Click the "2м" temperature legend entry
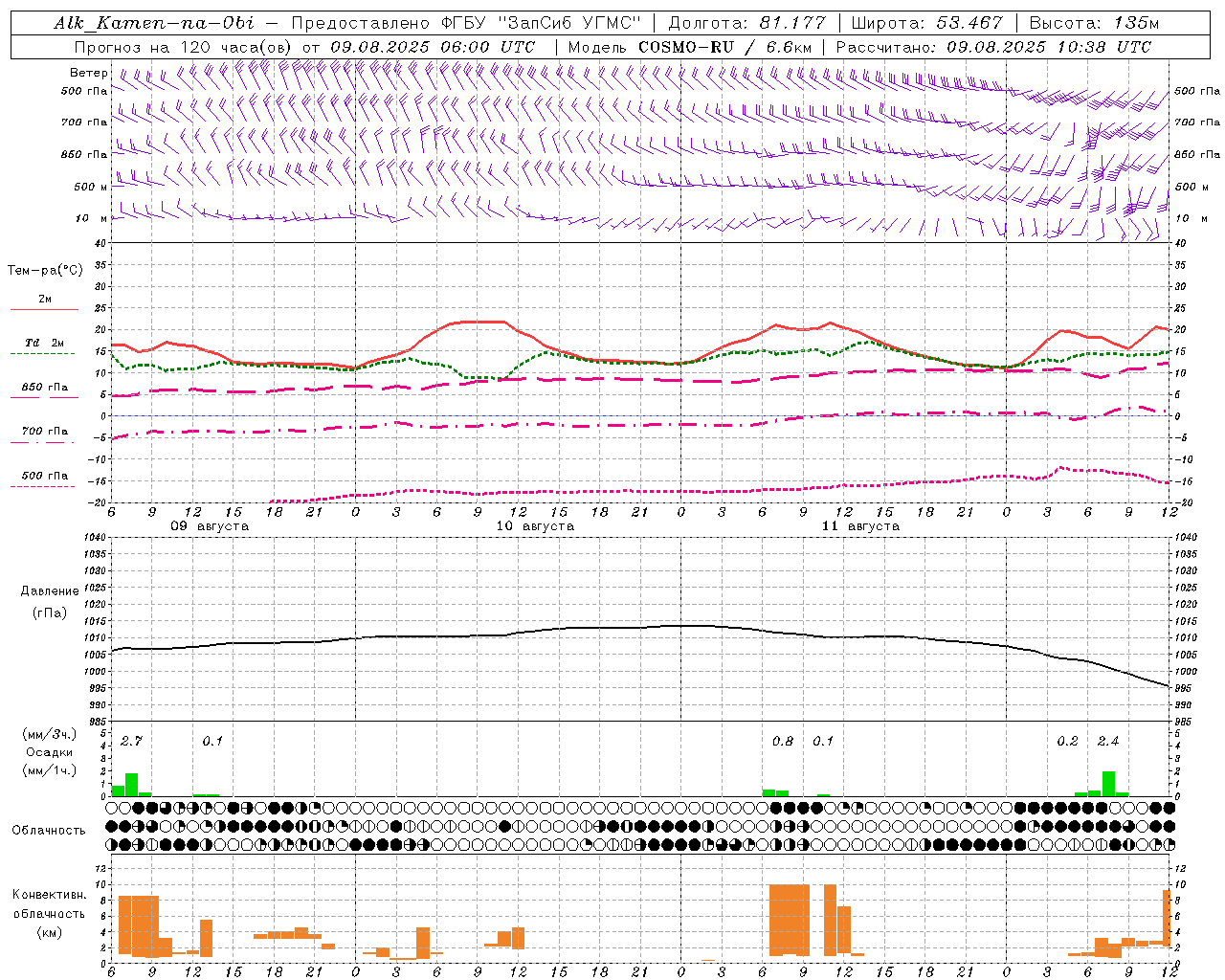The height and width of the screenshot is (980, 1225). click(45, 300)
